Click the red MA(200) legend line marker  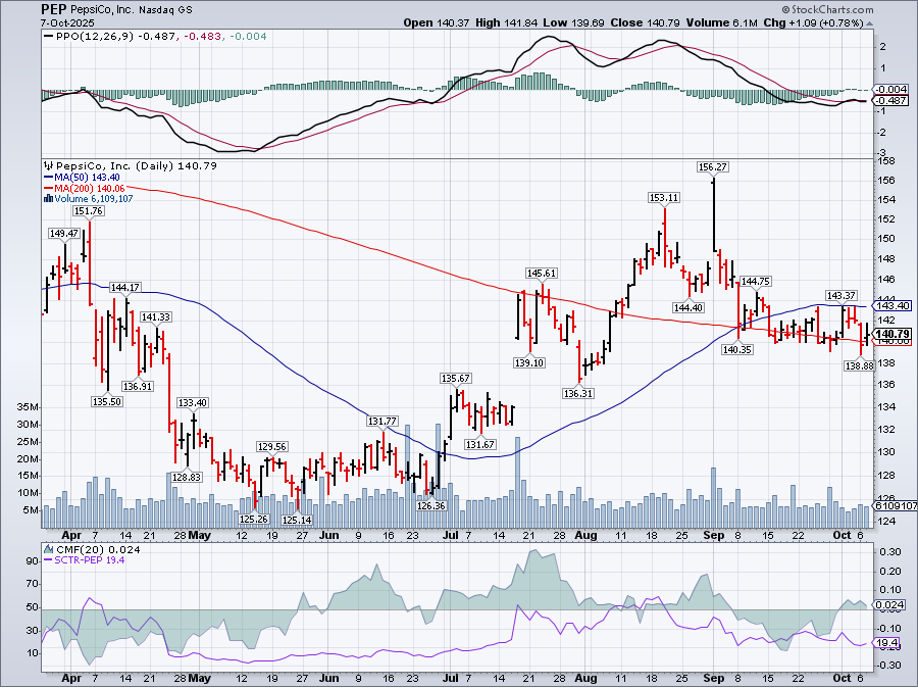46,188
